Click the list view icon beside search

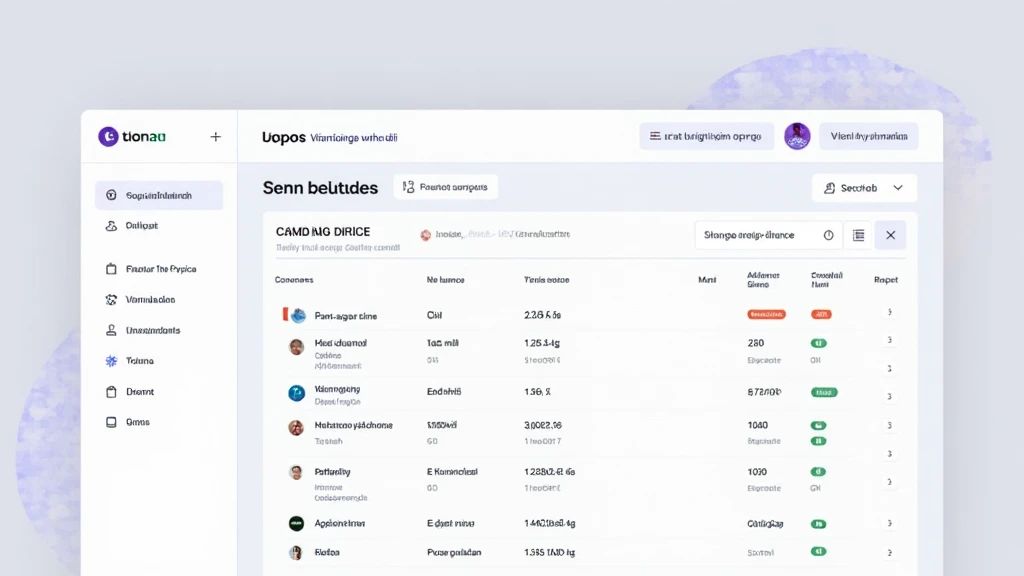(x=858, y=235)
